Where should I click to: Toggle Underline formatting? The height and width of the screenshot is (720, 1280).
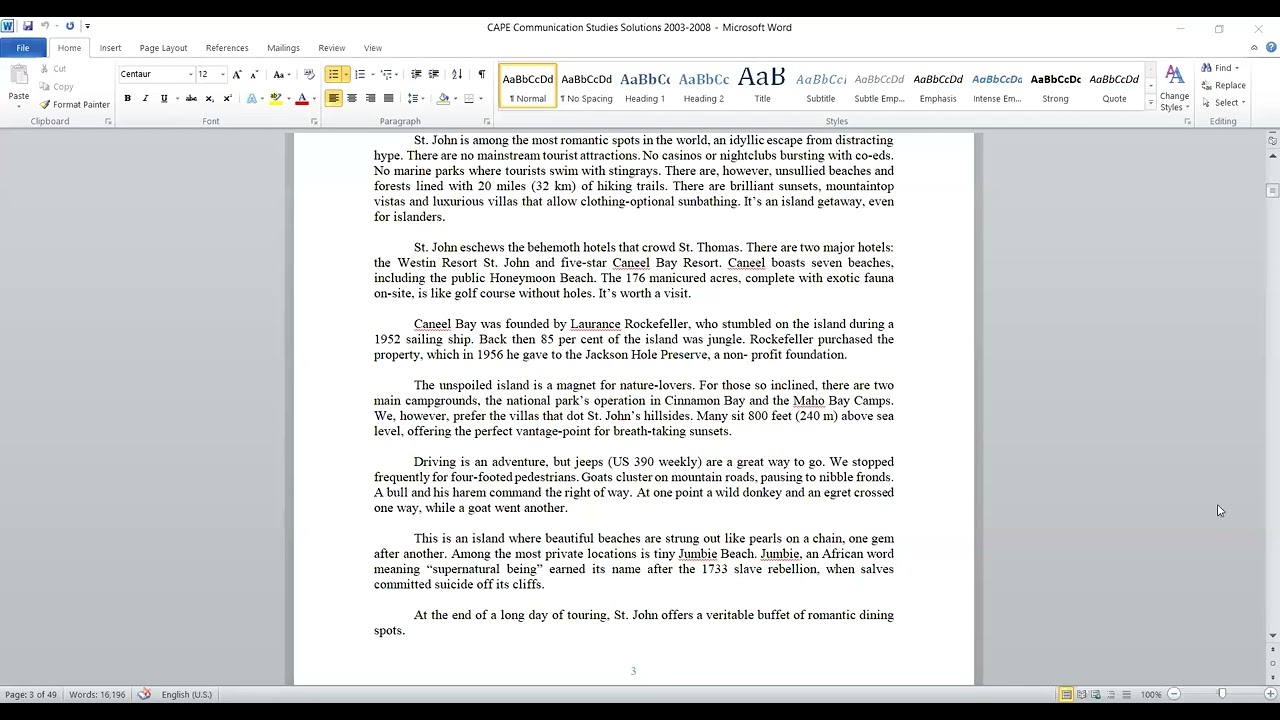click(163, 98)
